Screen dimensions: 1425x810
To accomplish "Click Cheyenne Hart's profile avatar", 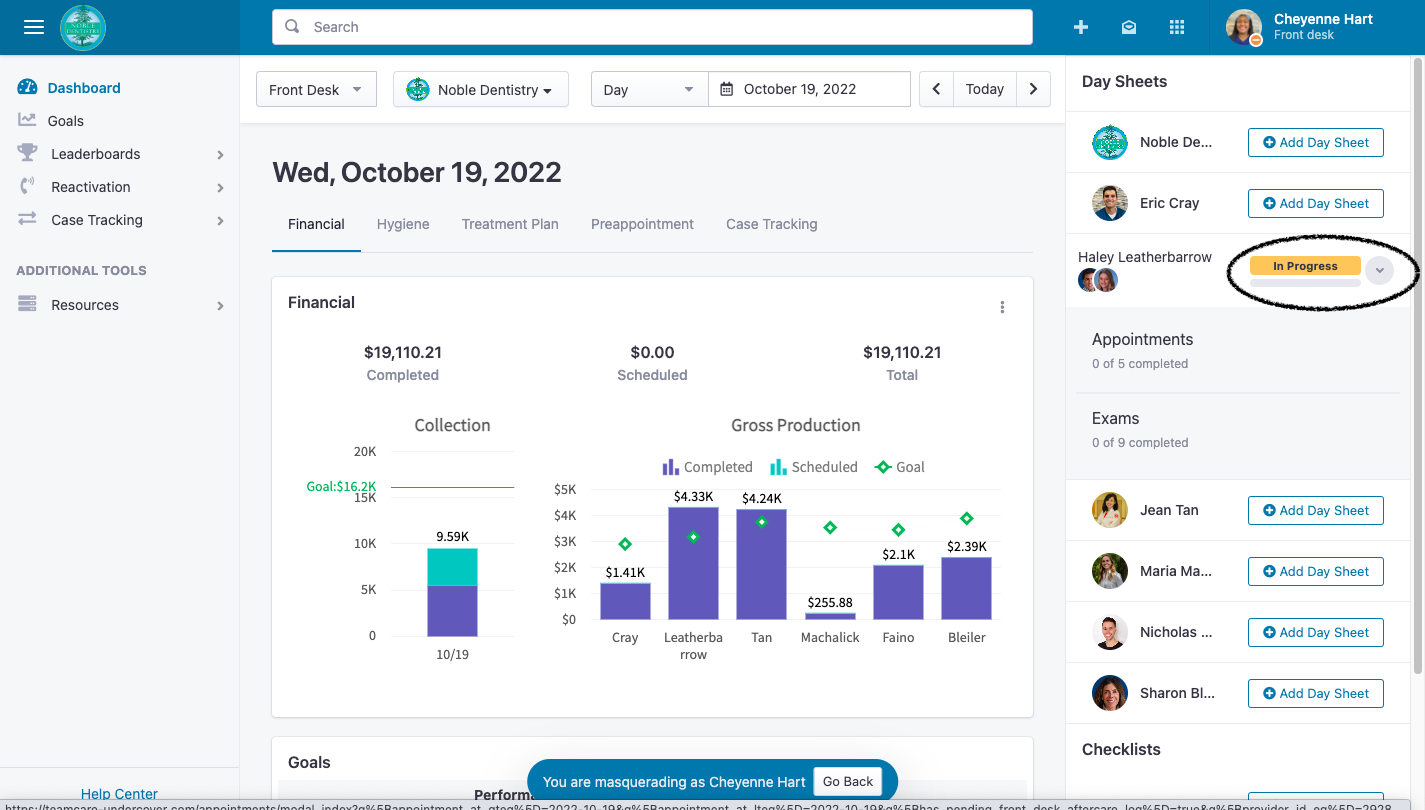I will (x=1244, y=28).
